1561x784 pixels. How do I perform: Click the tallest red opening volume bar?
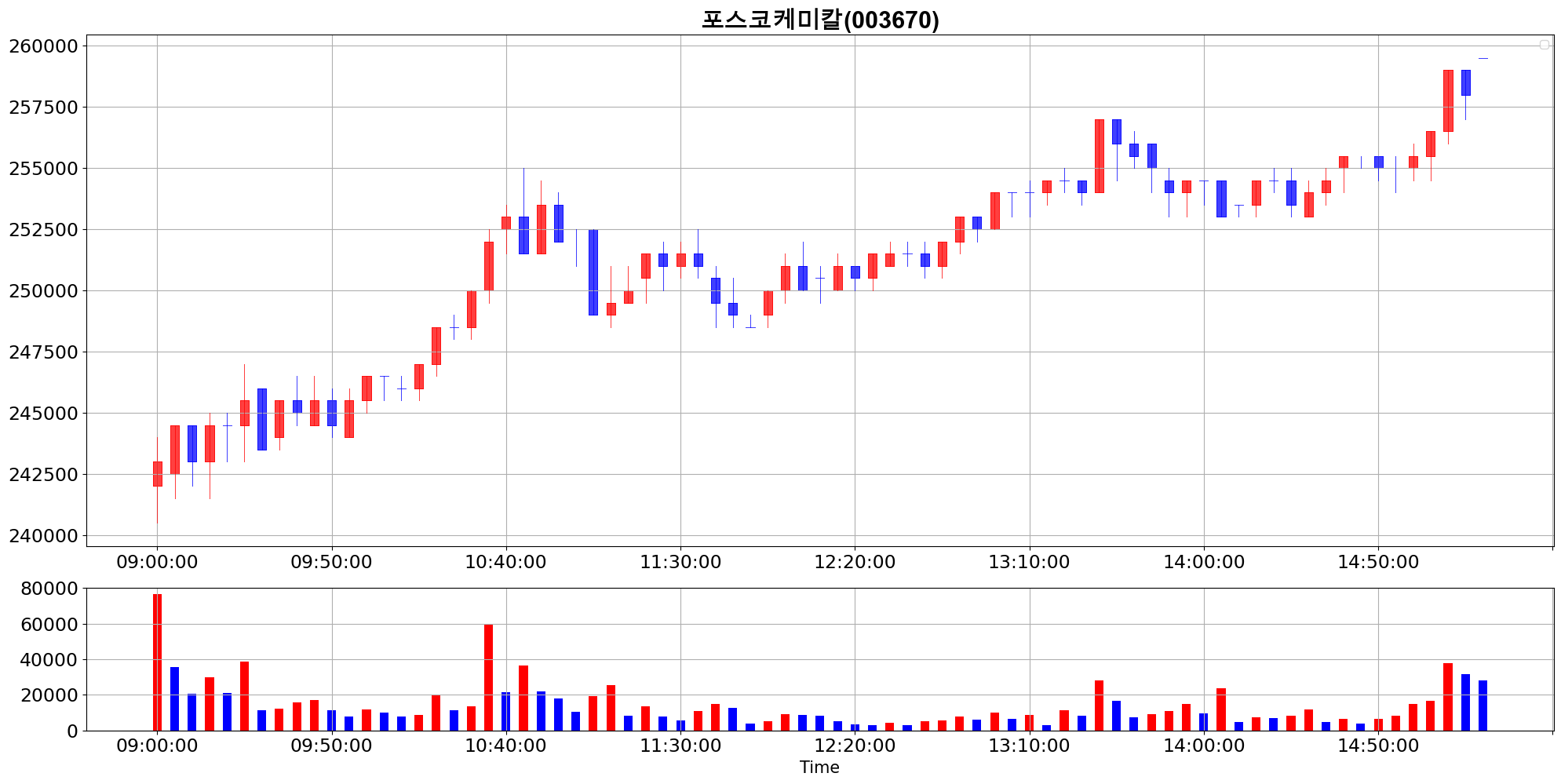tap(157, 662)
